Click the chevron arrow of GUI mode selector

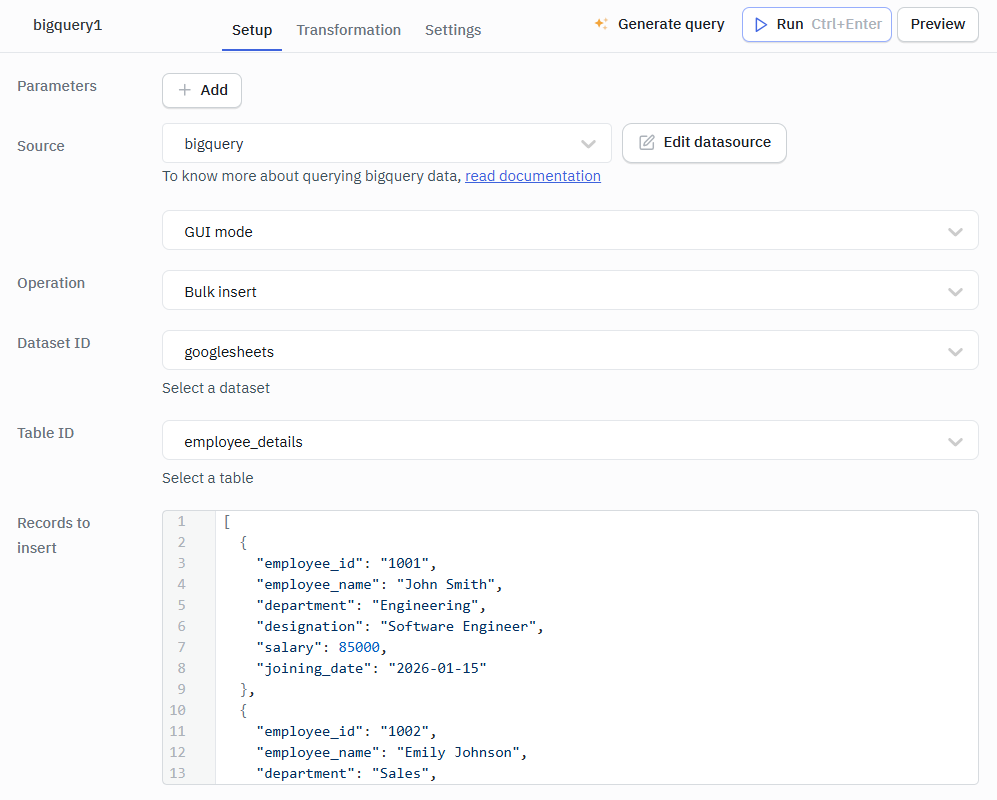955,231
